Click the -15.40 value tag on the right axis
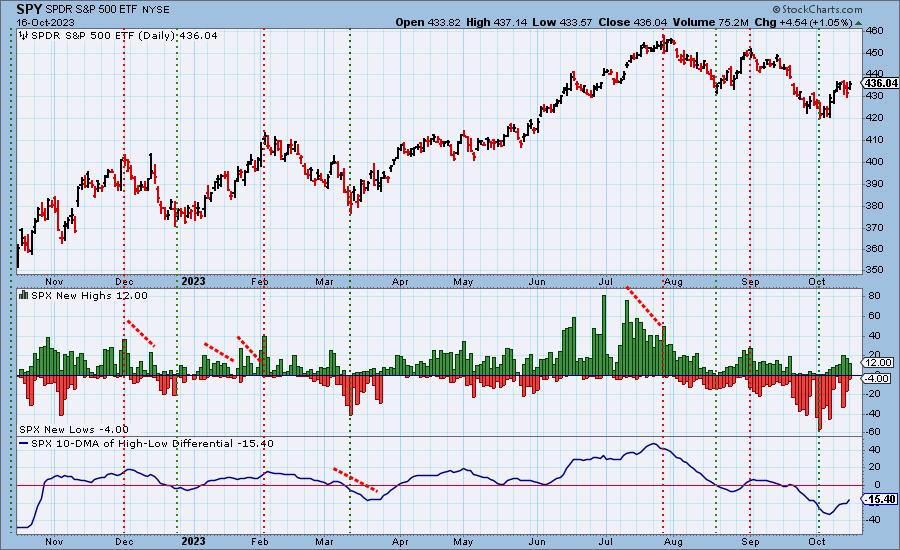Image resolution: width=900 pixels, height=550 pixels. tap(880, 499)
